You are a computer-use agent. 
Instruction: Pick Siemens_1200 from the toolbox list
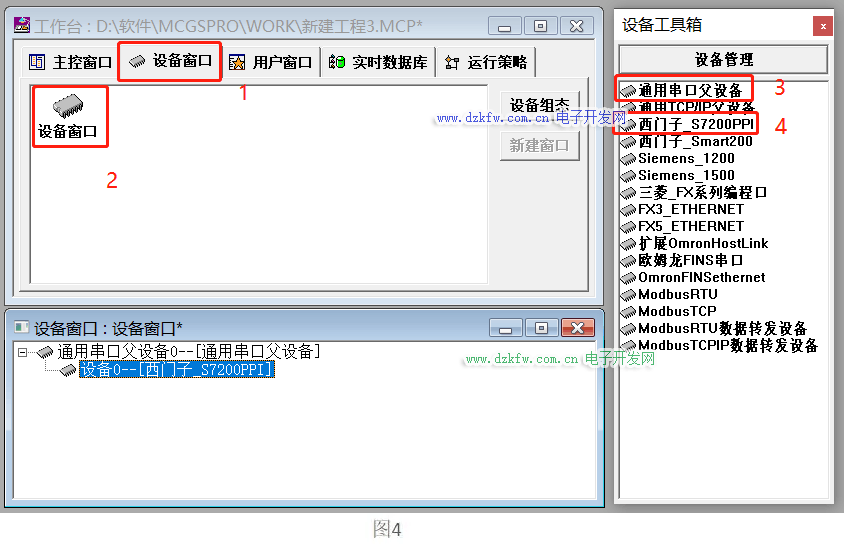686,158
